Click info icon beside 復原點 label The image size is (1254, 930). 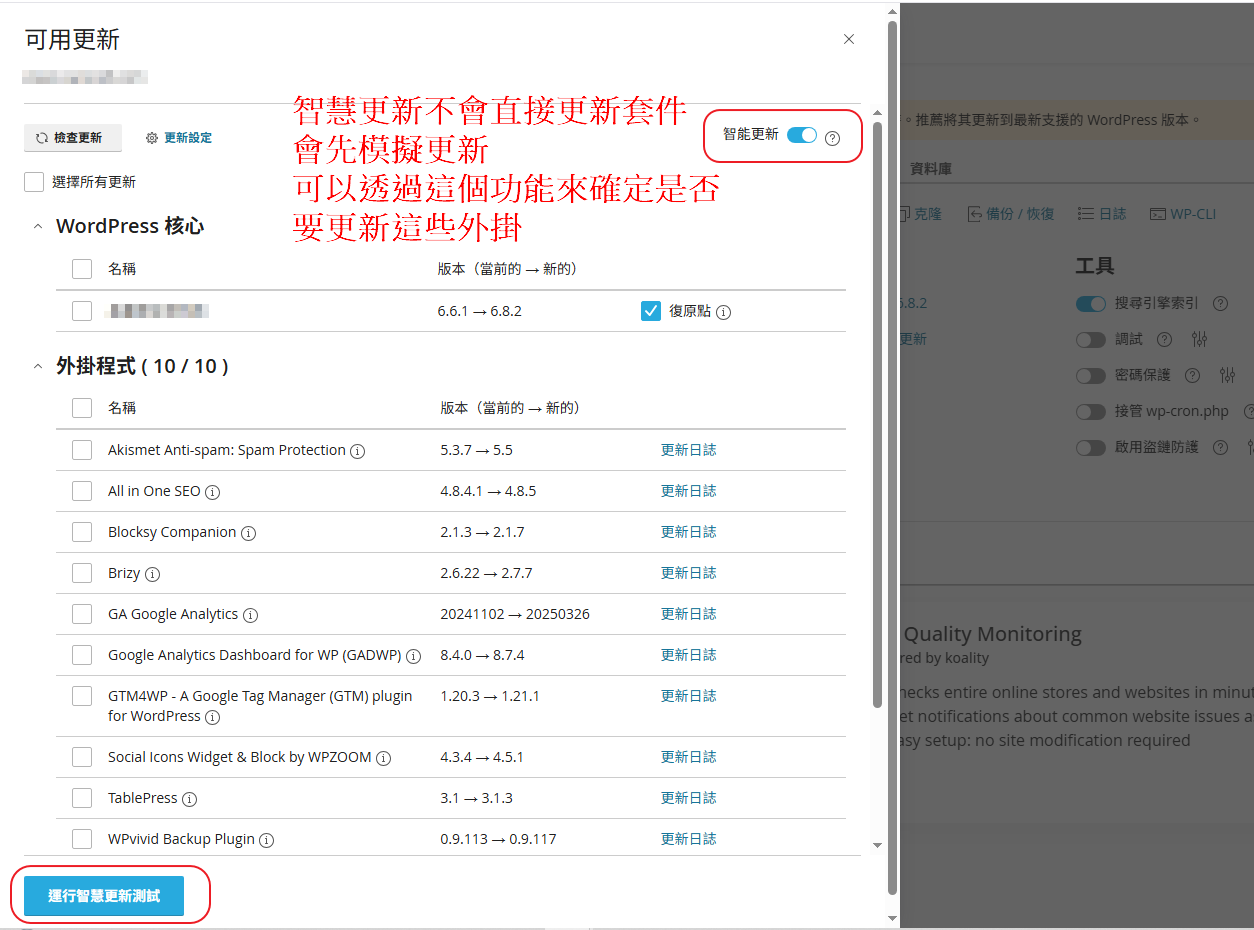coord(723,312)
